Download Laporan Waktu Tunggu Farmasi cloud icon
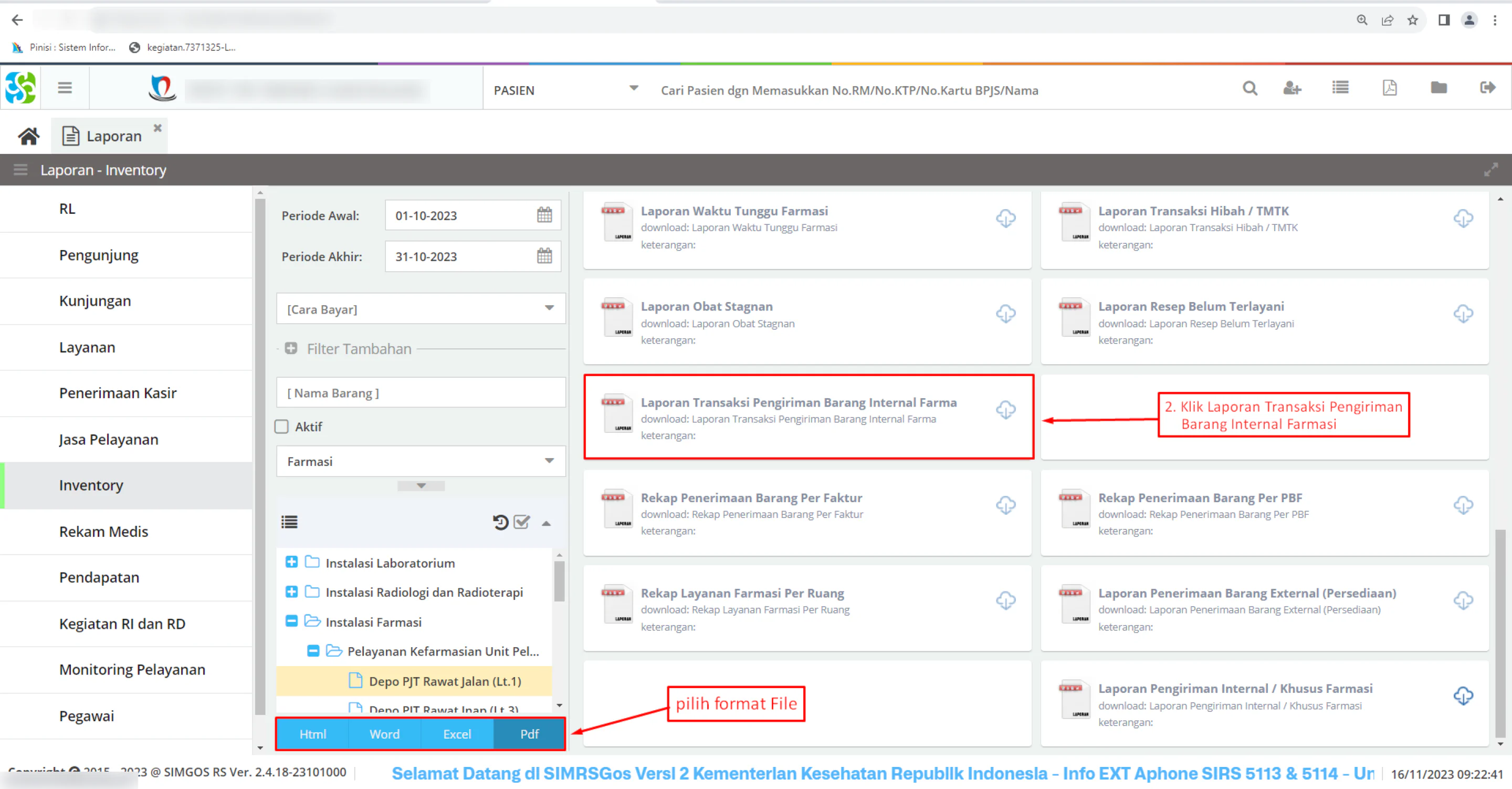1512x789 pixels. tap(1006, 219)
